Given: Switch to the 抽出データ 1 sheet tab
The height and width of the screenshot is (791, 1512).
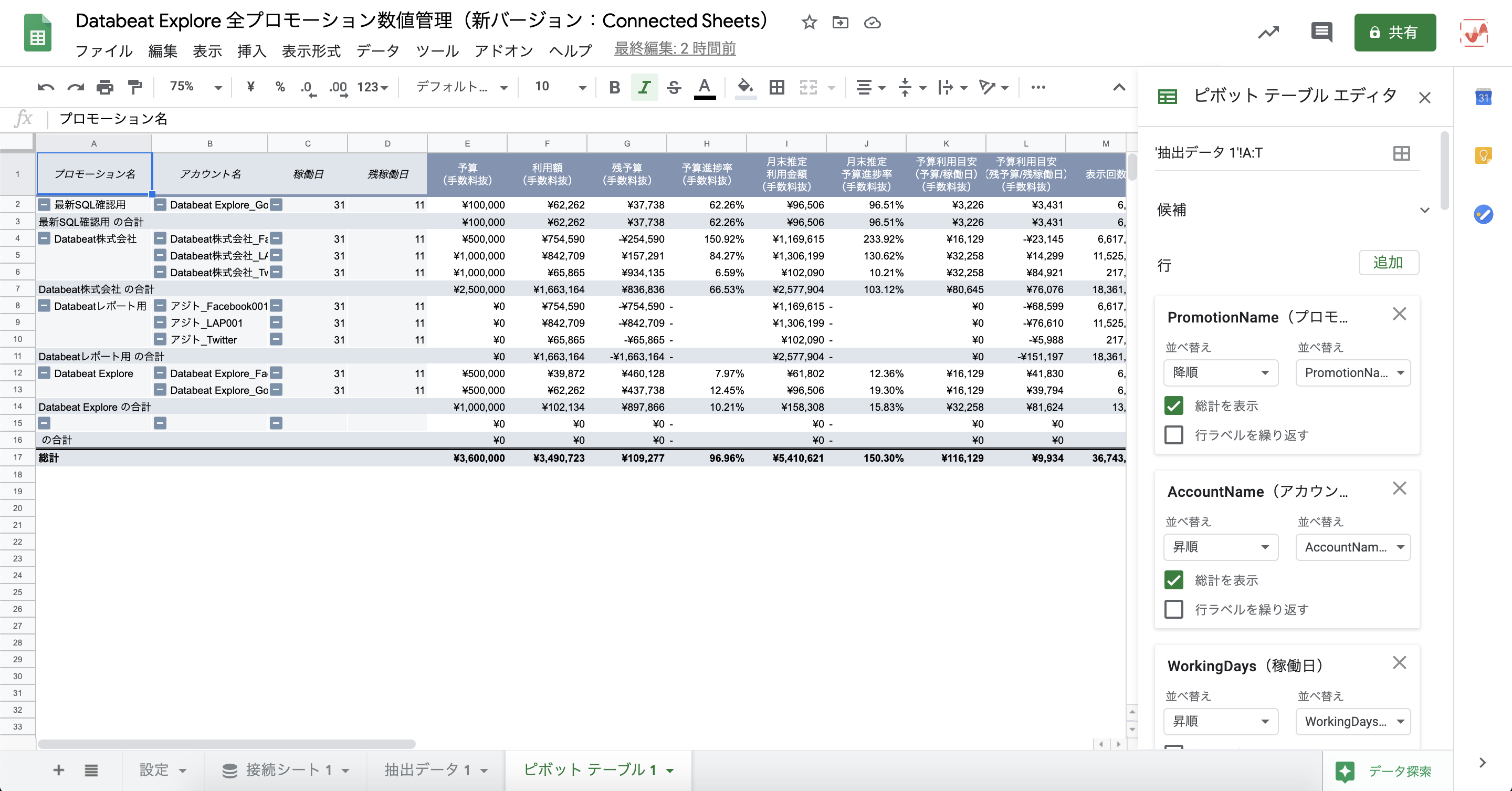Looking at the screenshot, I should point(436,770).
